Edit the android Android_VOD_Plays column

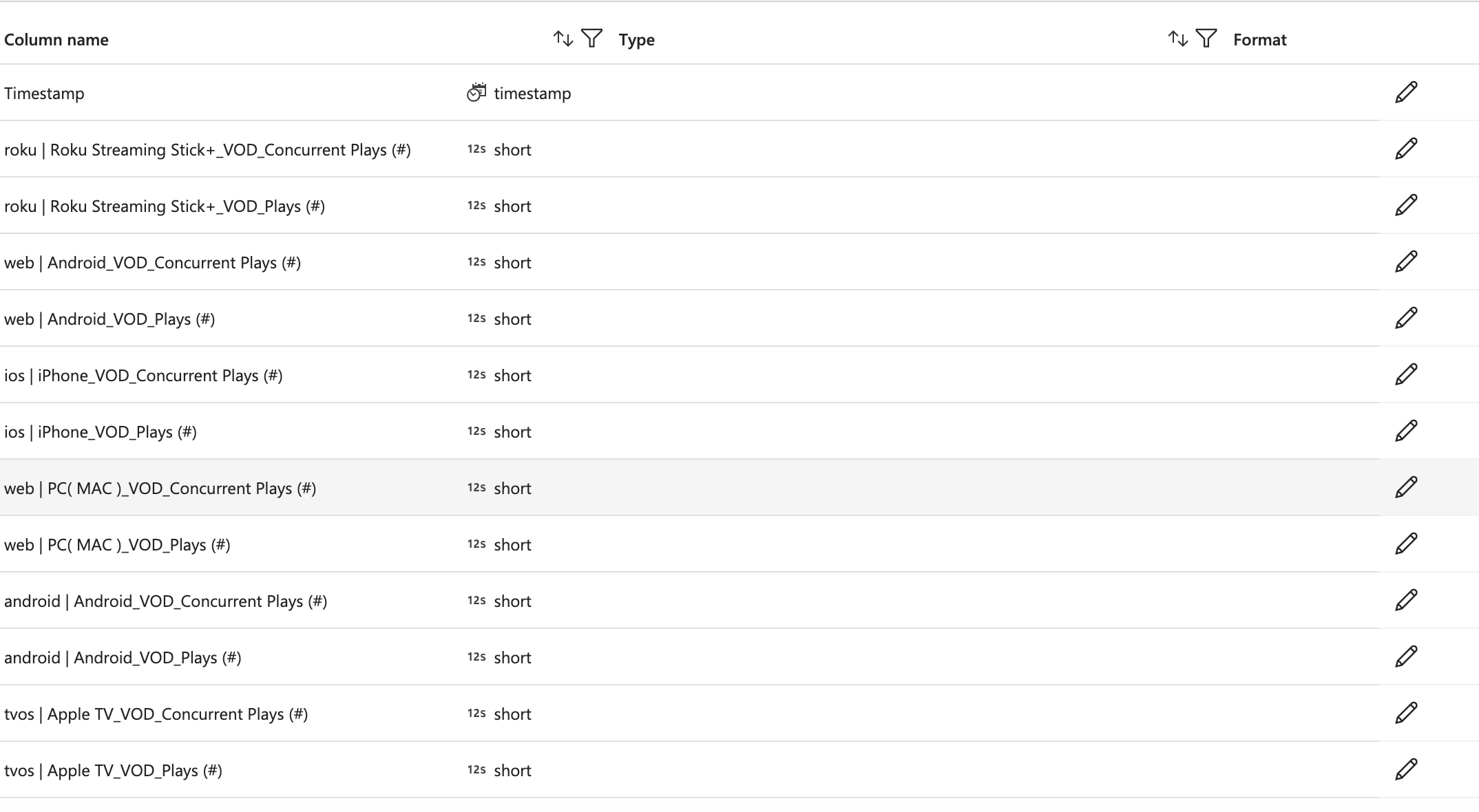coord(1406,656)
